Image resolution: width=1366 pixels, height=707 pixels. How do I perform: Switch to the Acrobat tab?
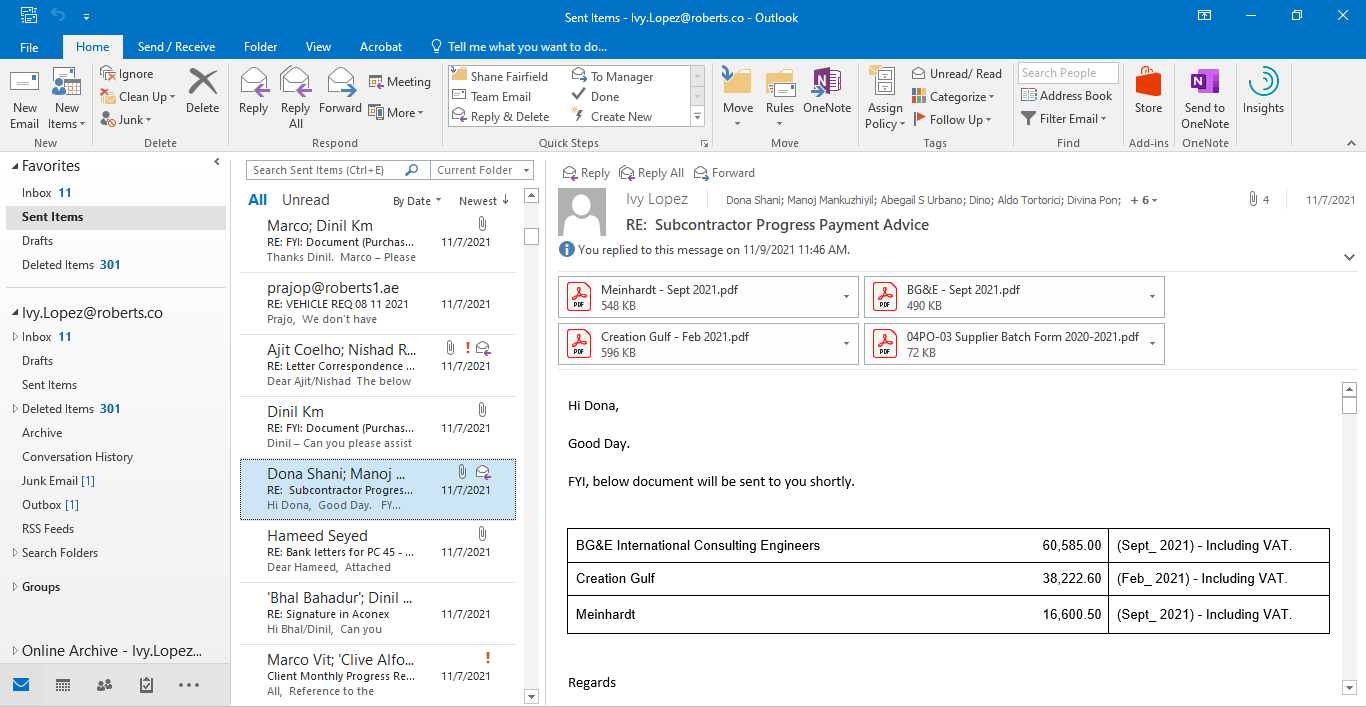(x=381, y=47)
